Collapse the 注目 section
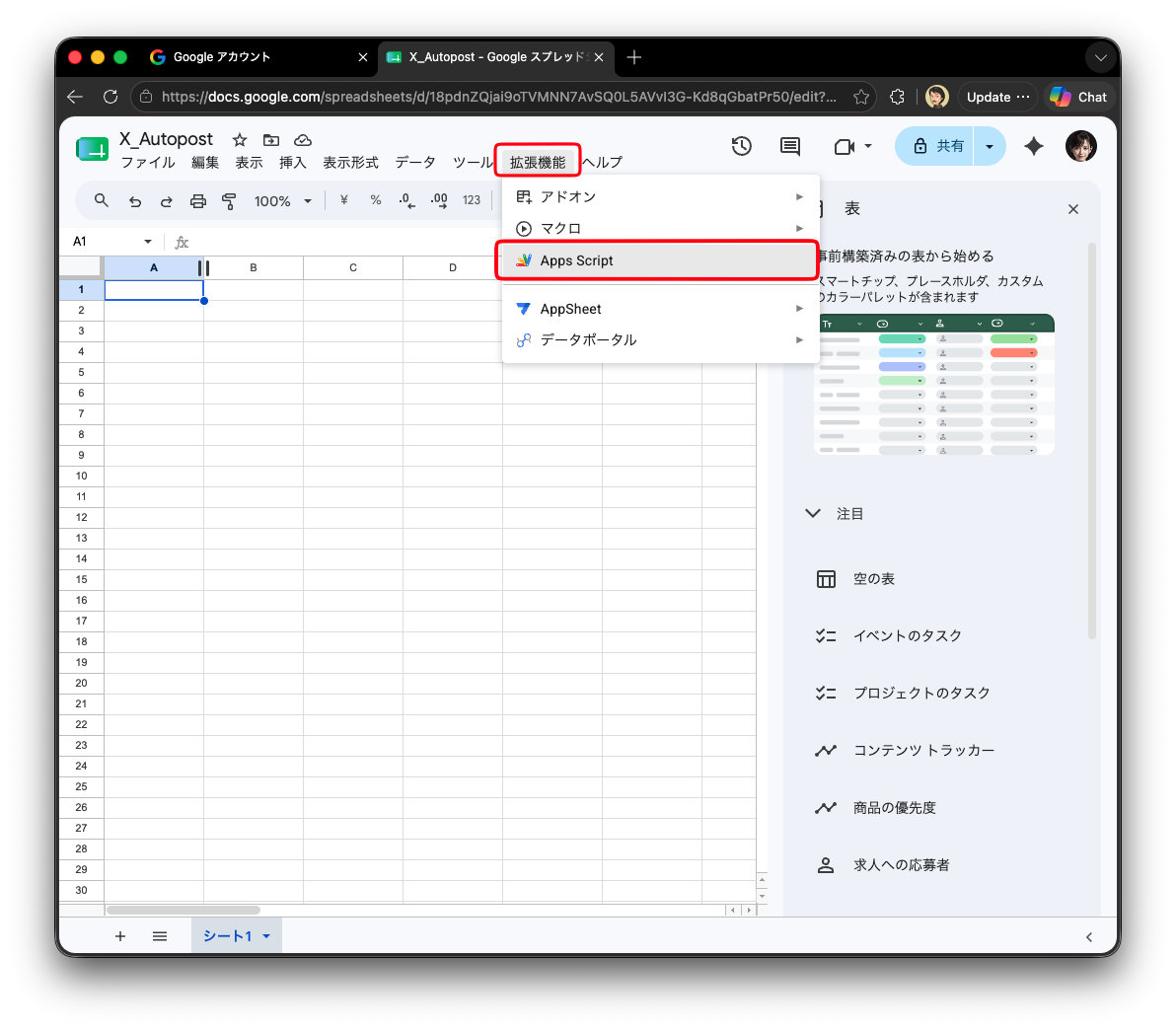 click(x=812, y=514)
